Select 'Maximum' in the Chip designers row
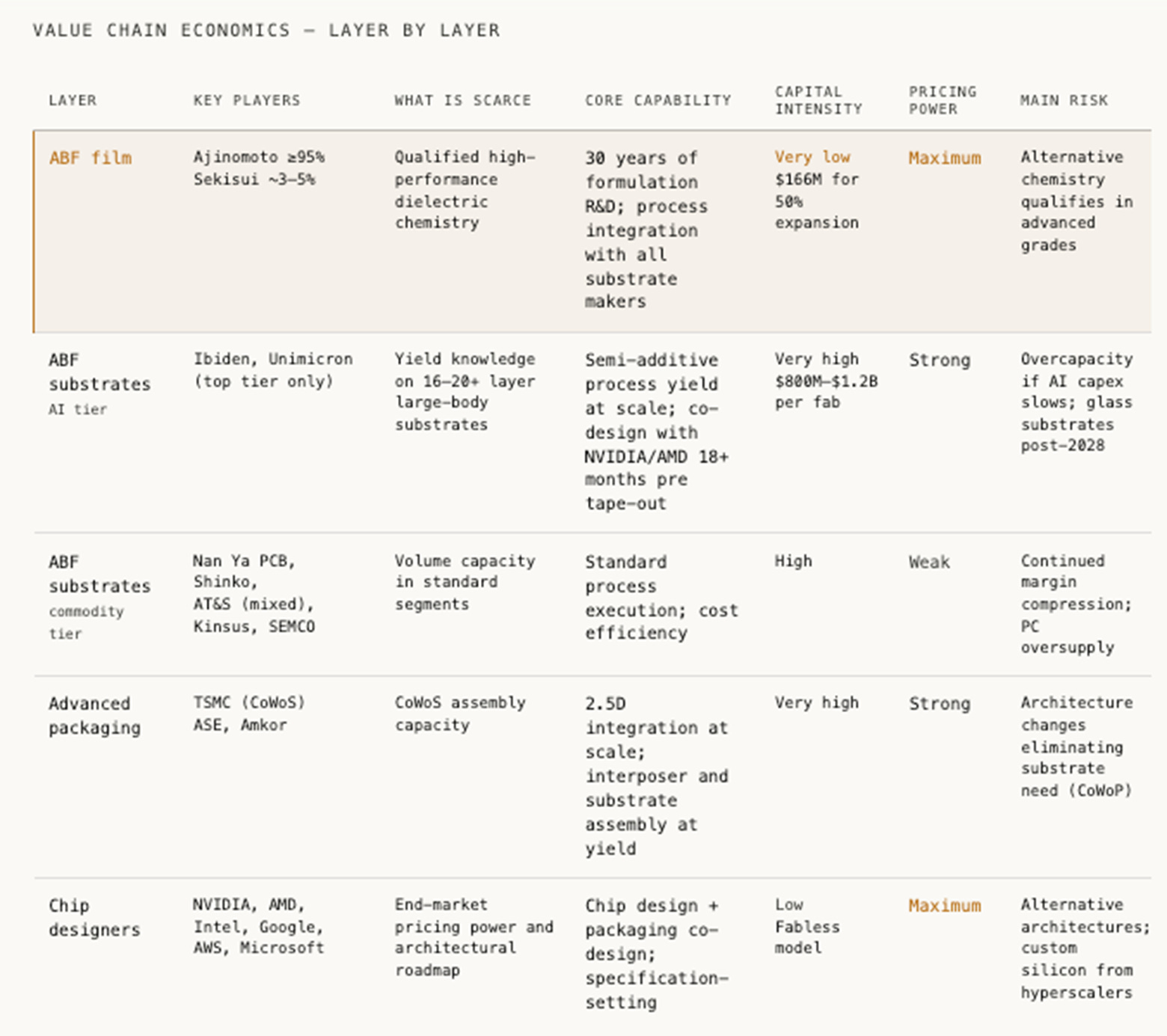The image size is (1167, 1036). (945, 906)
